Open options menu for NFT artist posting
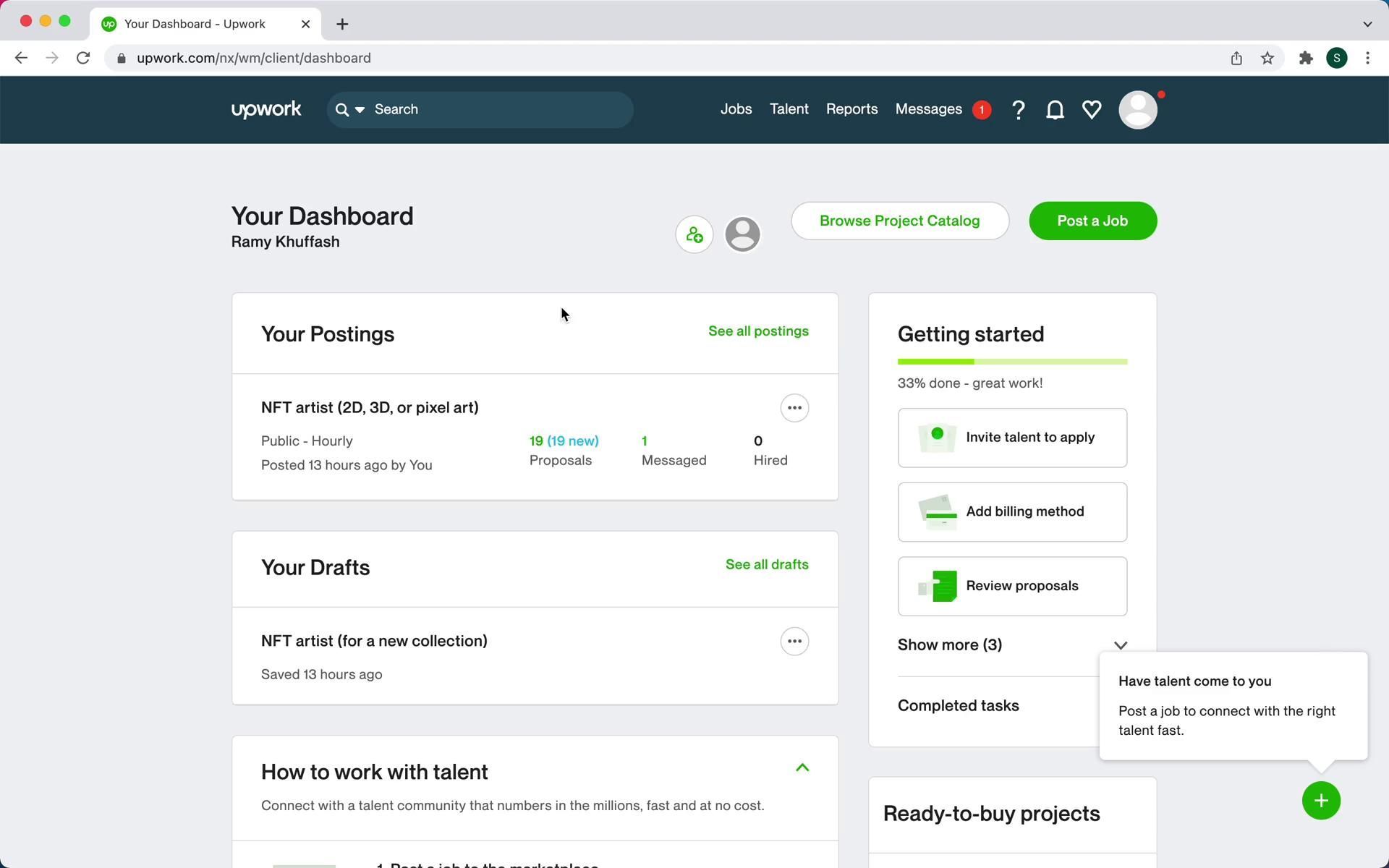The height and width of the screenshot is (868, 1389). point(794,408)
